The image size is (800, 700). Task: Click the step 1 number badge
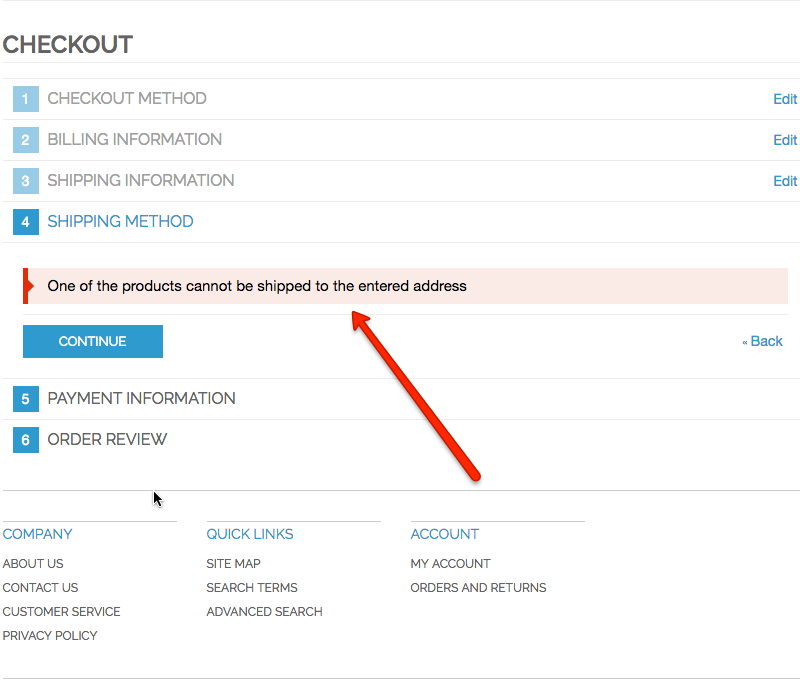(x=26, y=99)
